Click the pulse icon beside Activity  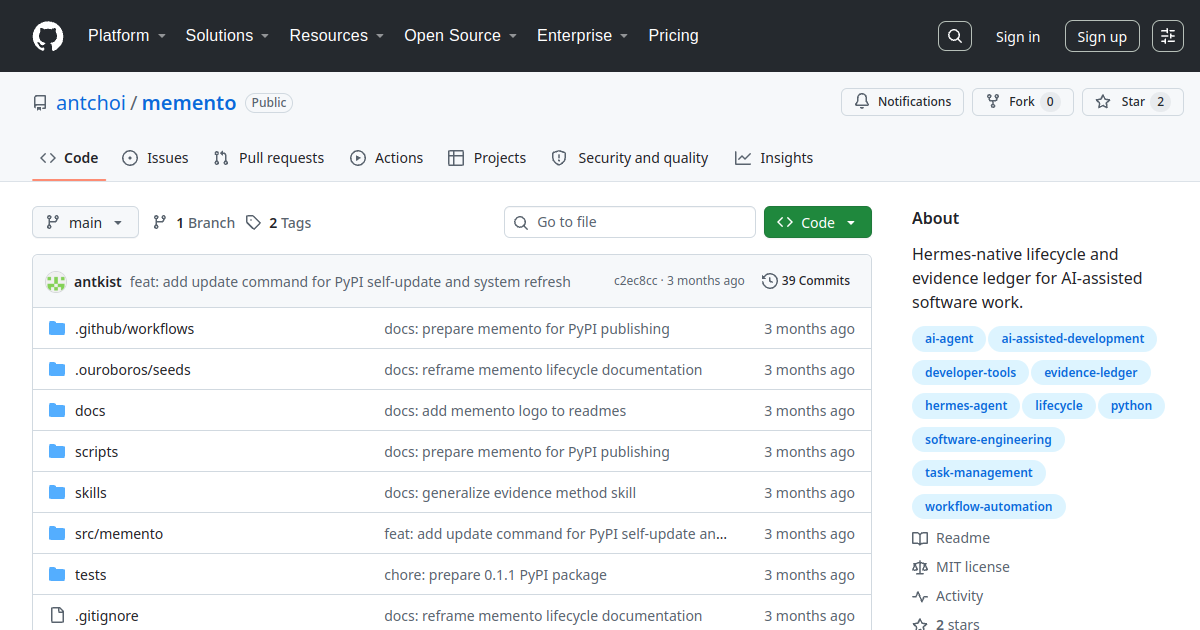click(x=920, y=596)
